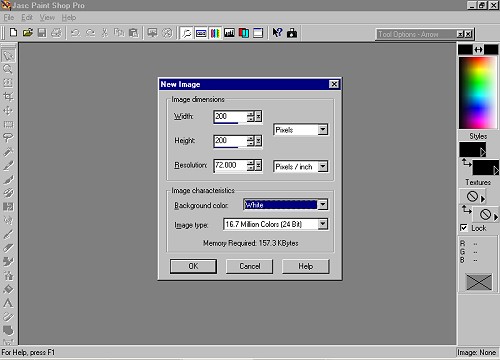Open the File menu

pos(9,18)
